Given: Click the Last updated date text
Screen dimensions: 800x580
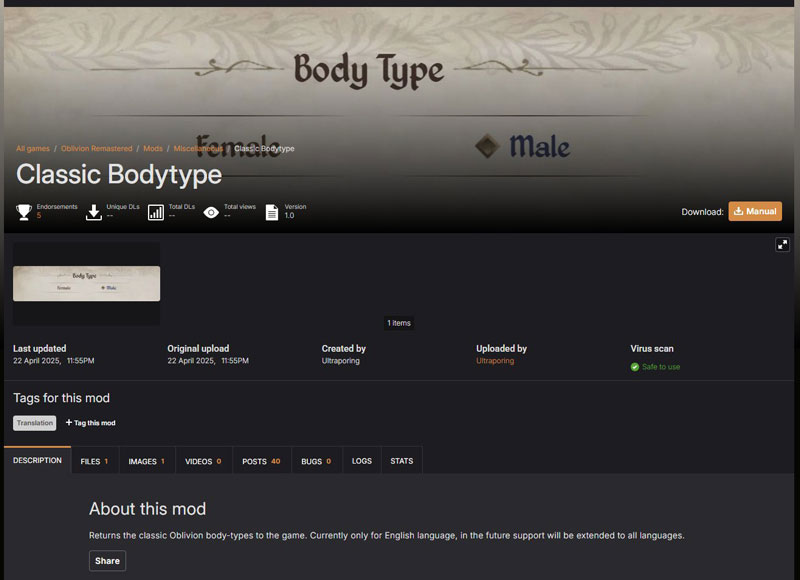Looking at the screenshot, I should pyautogui.click(x=54, y=361).
